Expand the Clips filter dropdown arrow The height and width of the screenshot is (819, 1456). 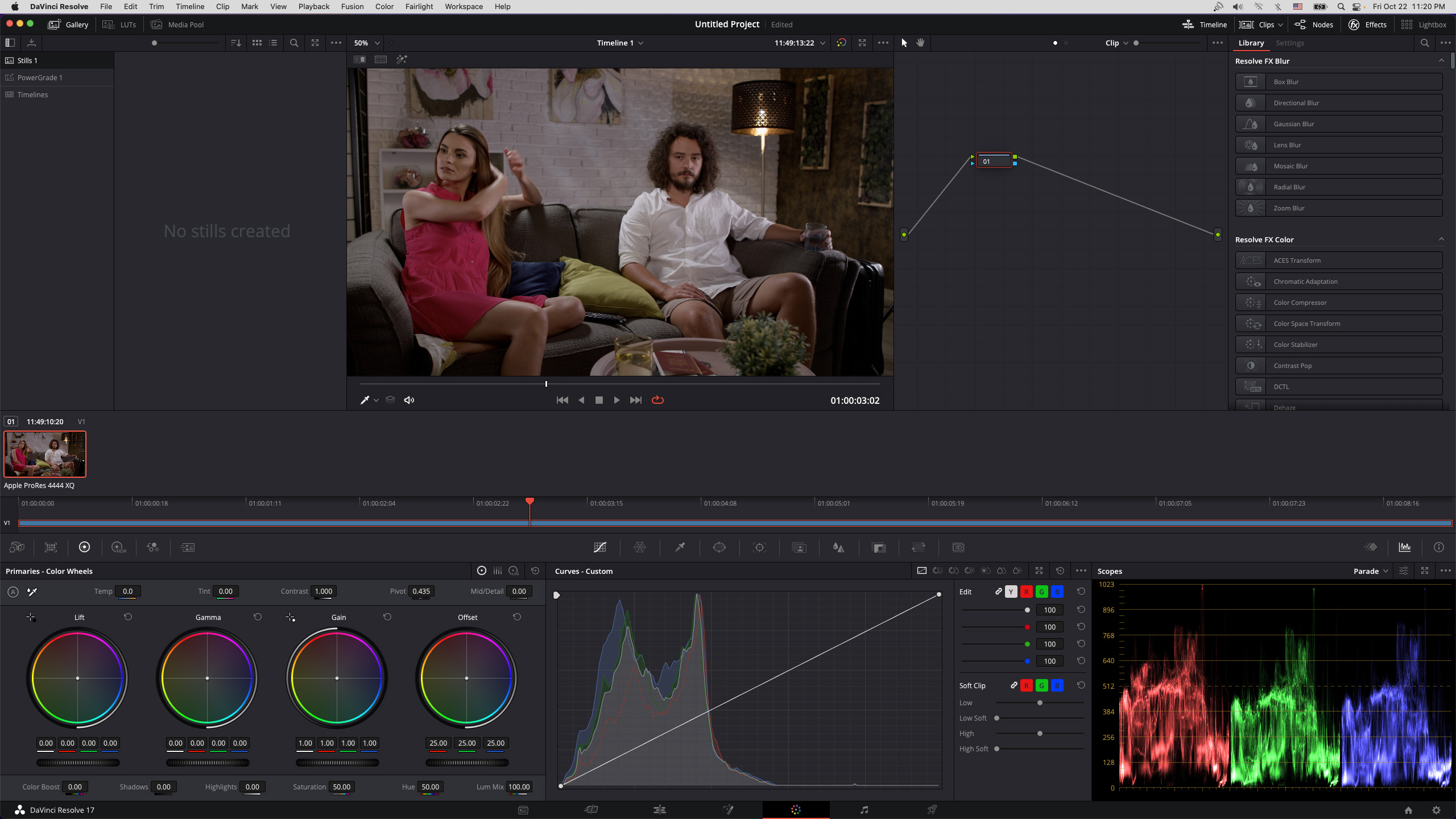click(1280, 24)
